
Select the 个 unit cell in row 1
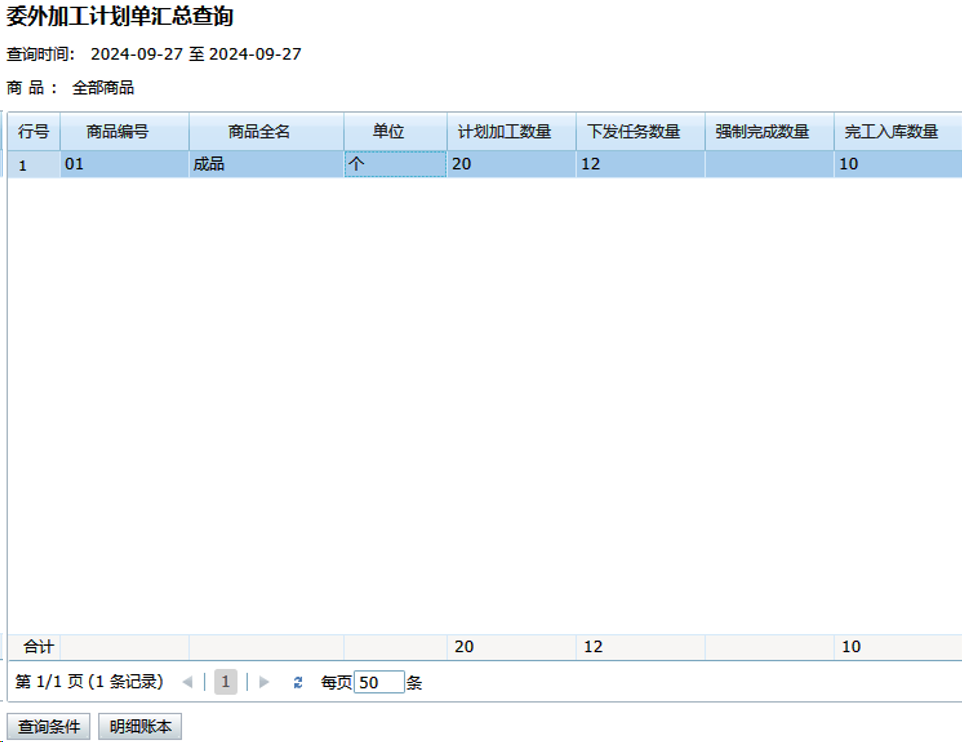tap(395, 164)
